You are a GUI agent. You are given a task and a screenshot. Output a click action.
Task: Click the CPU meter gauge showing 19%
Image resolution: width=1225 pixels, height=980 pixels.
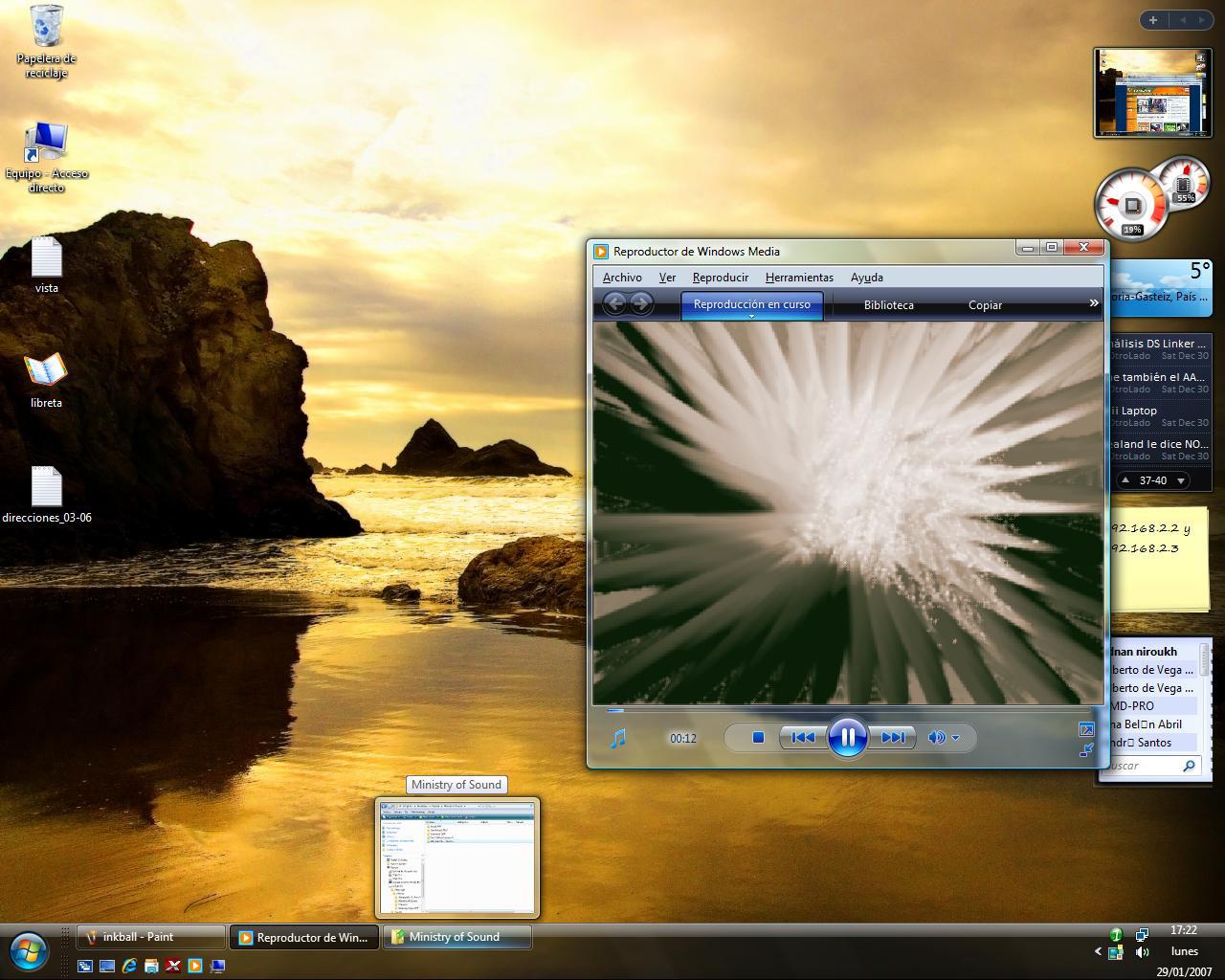tap(1131, 204)
